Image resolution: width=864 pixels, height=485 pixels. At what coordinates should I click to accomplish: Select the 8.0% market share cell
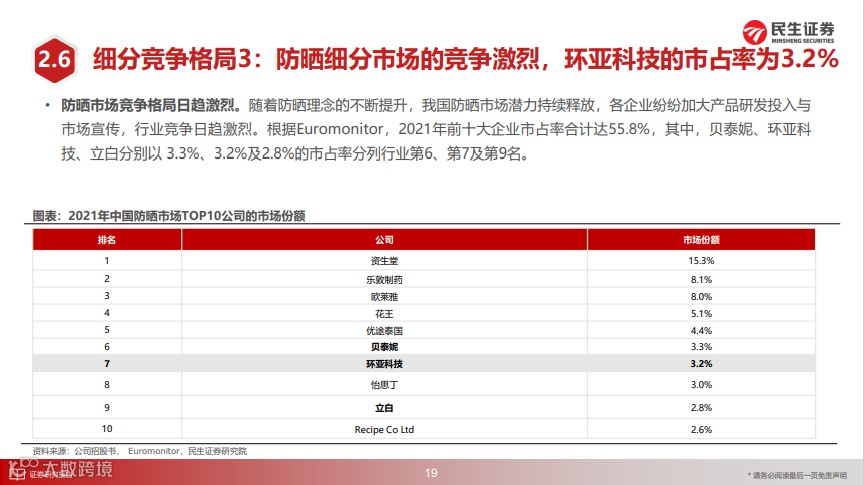click(x=701, y=297)
